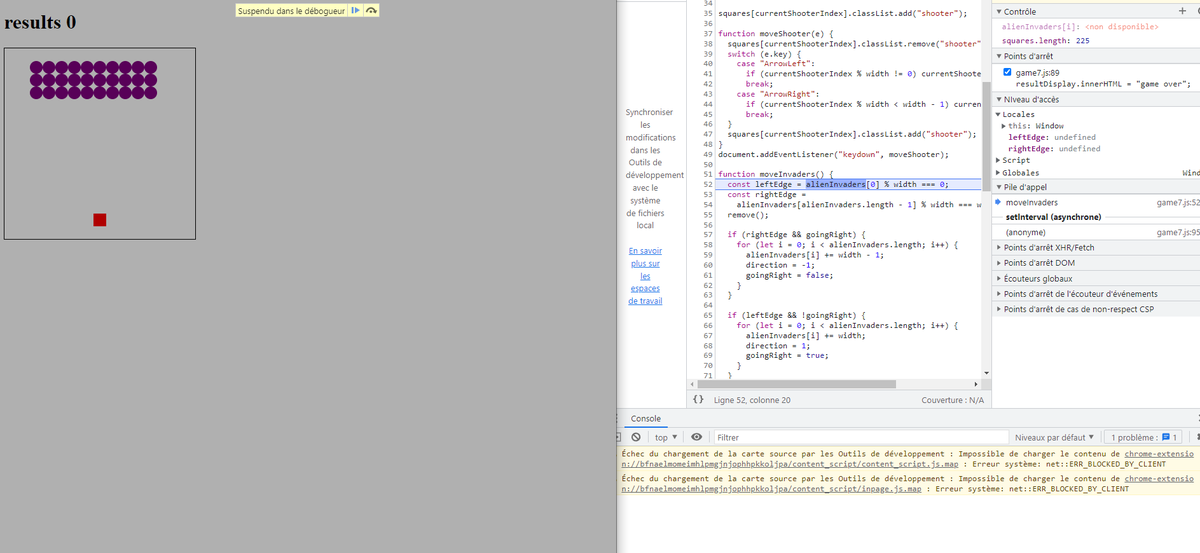Image resolution: width=1200 pixels, height=553 pixels.
Task: Switch to the Console drawer tab
Action: (x=645, y=418)
